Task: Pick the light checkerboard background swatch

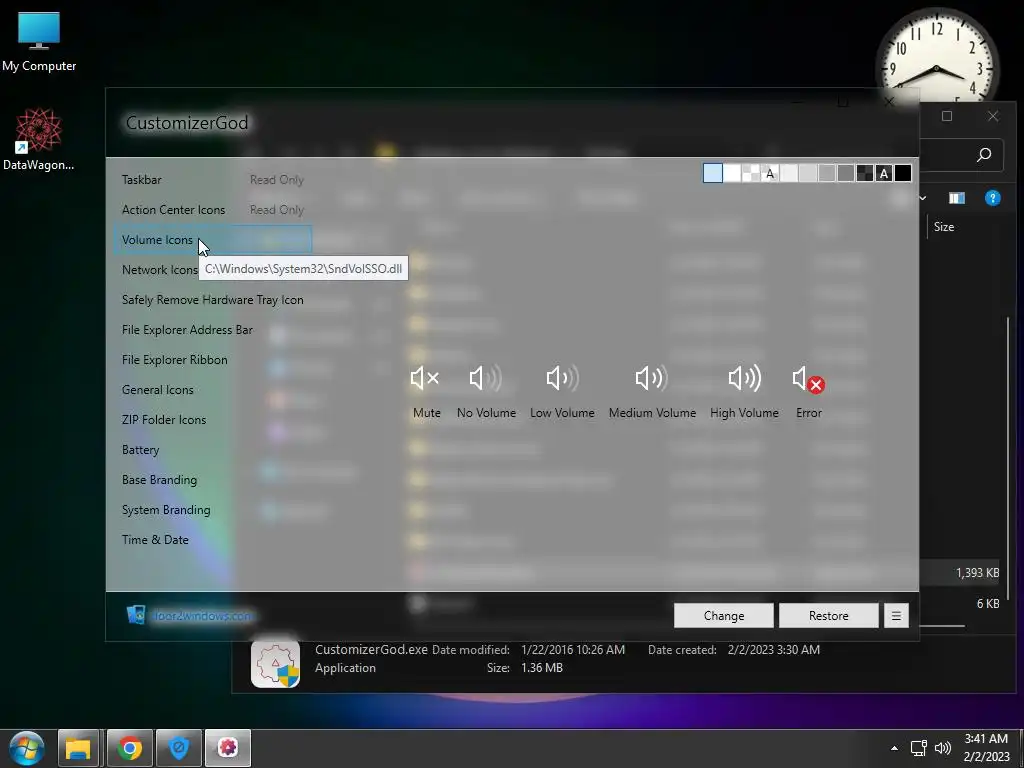Action: 751,173
